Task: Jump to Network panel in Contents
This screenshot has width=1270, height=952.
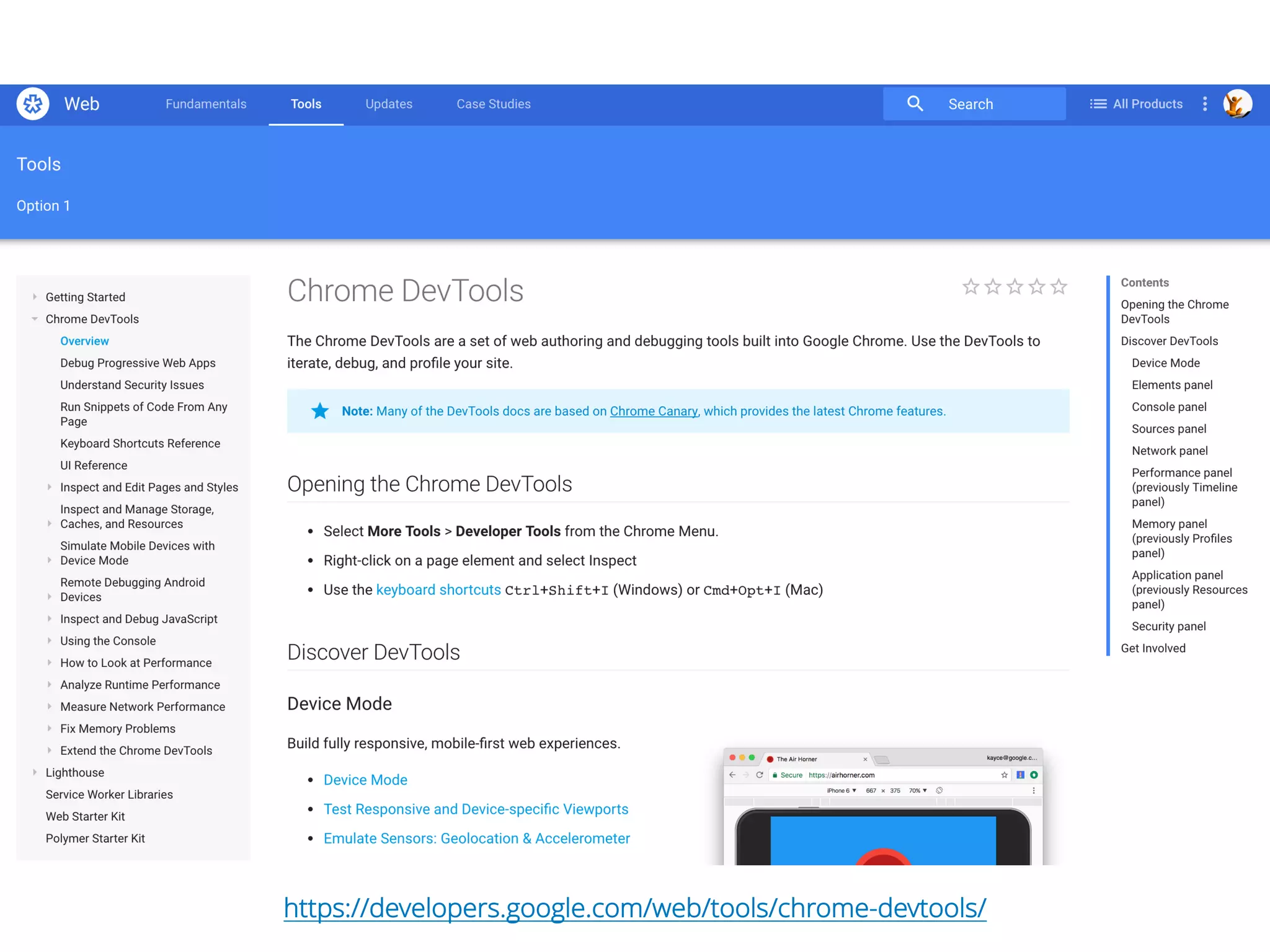Action: 1170,451
